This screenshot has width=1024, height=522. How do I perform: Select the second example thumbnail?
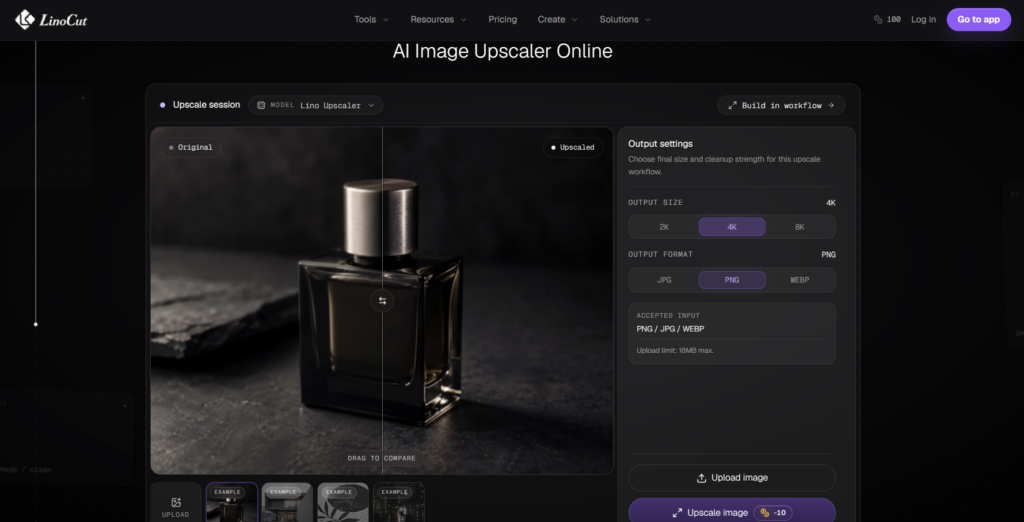(x=287, y=502)
